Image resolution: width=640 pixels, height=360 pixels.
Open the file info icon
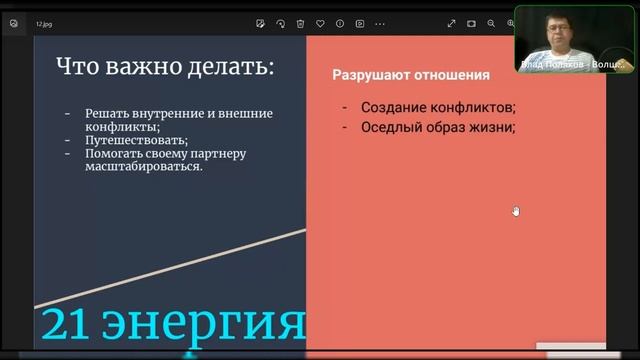tap(340, 24)
